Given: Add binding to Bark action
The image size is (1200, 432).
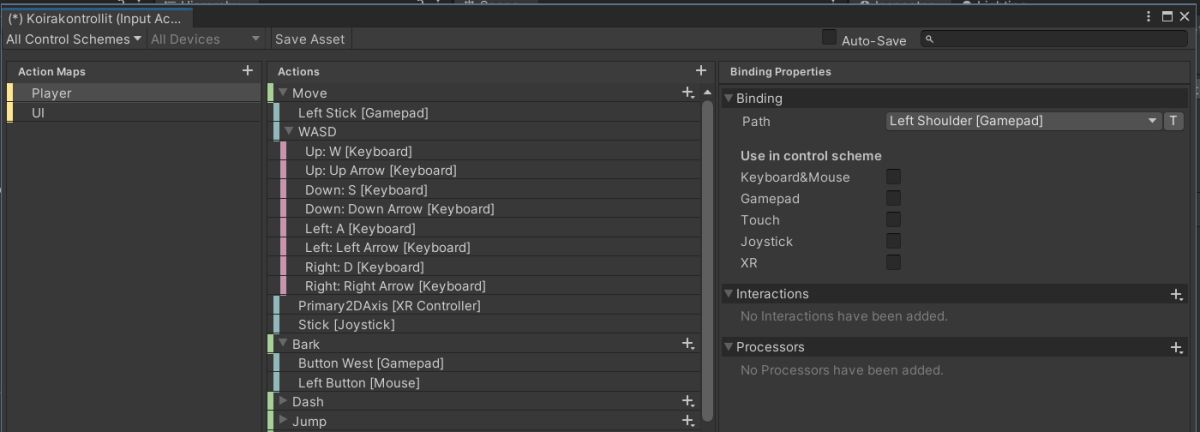Looking at the screenshot, I should tap(688, 344).
